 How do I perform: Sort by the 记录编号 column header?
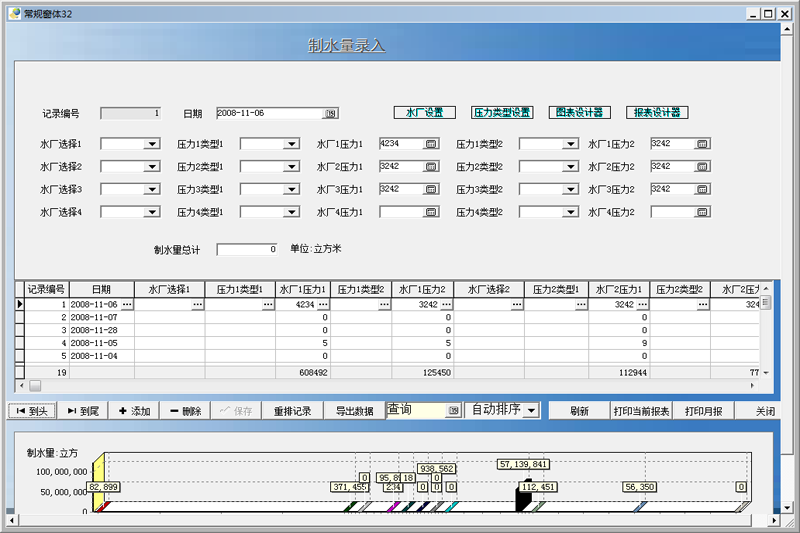click(46, 289)
